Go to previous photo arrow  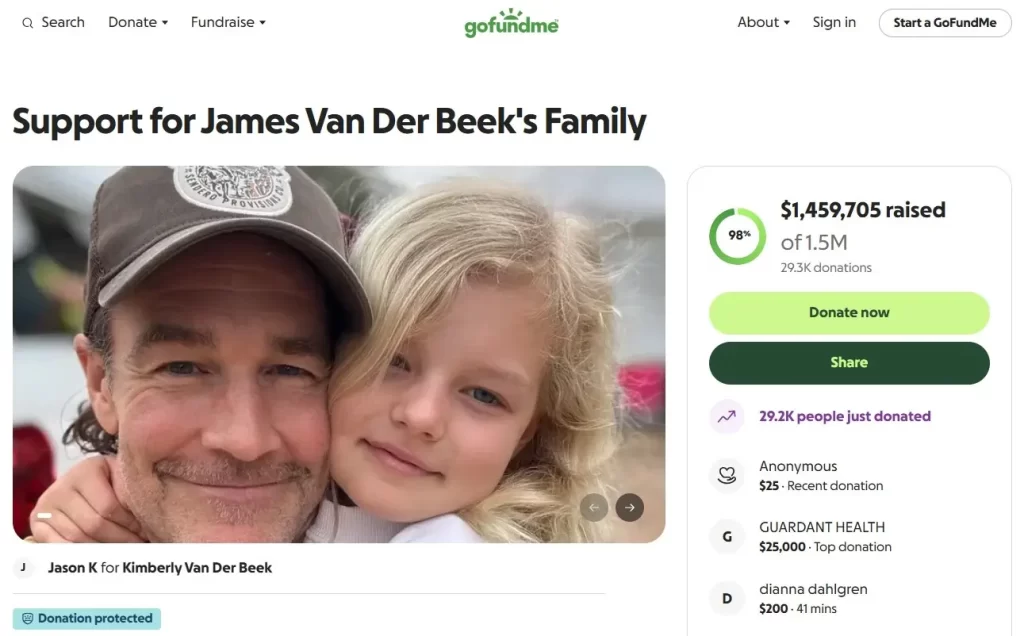(594, 507)
